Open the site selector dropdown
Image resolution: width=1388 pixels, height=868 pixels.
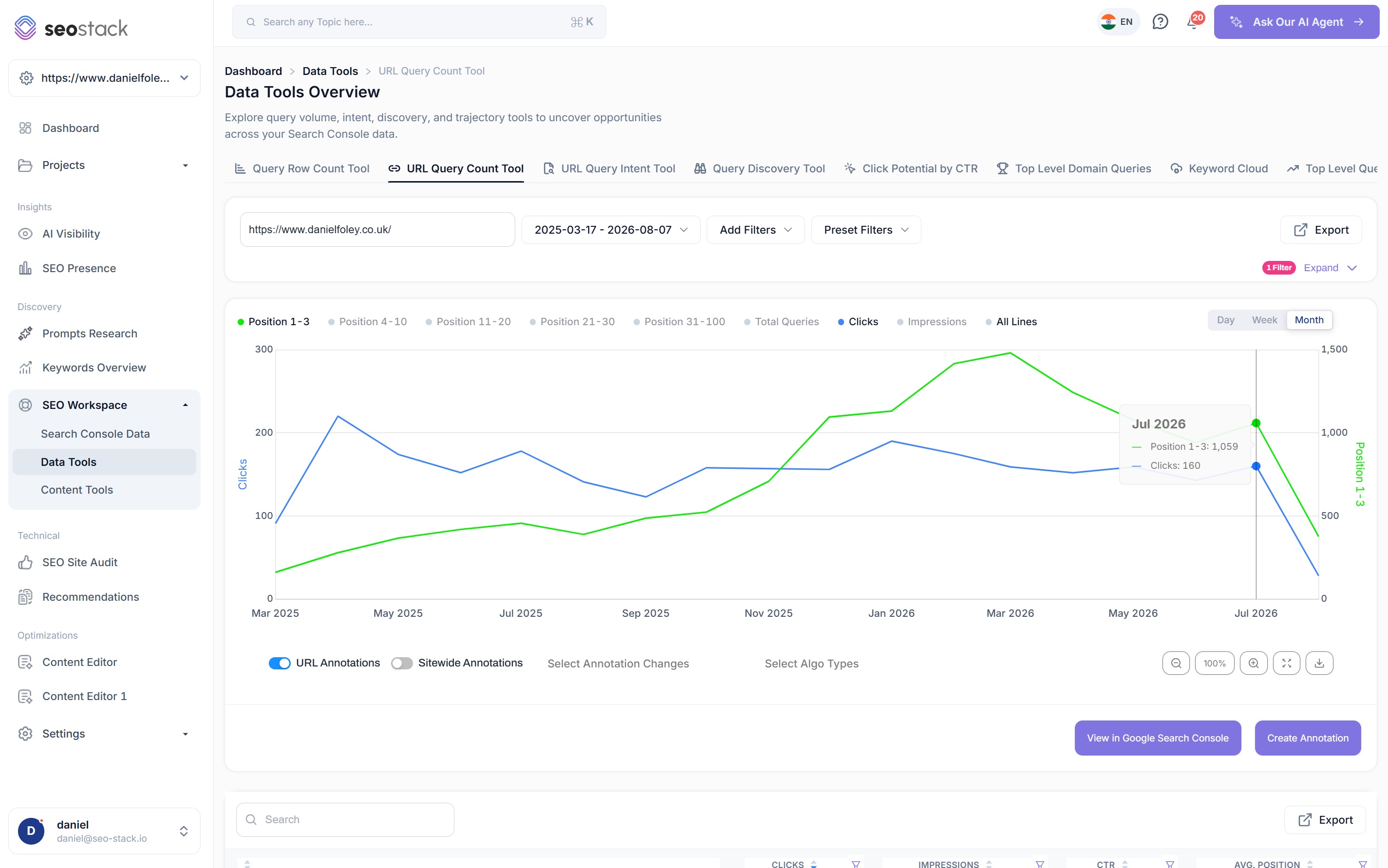click(105, 78)
